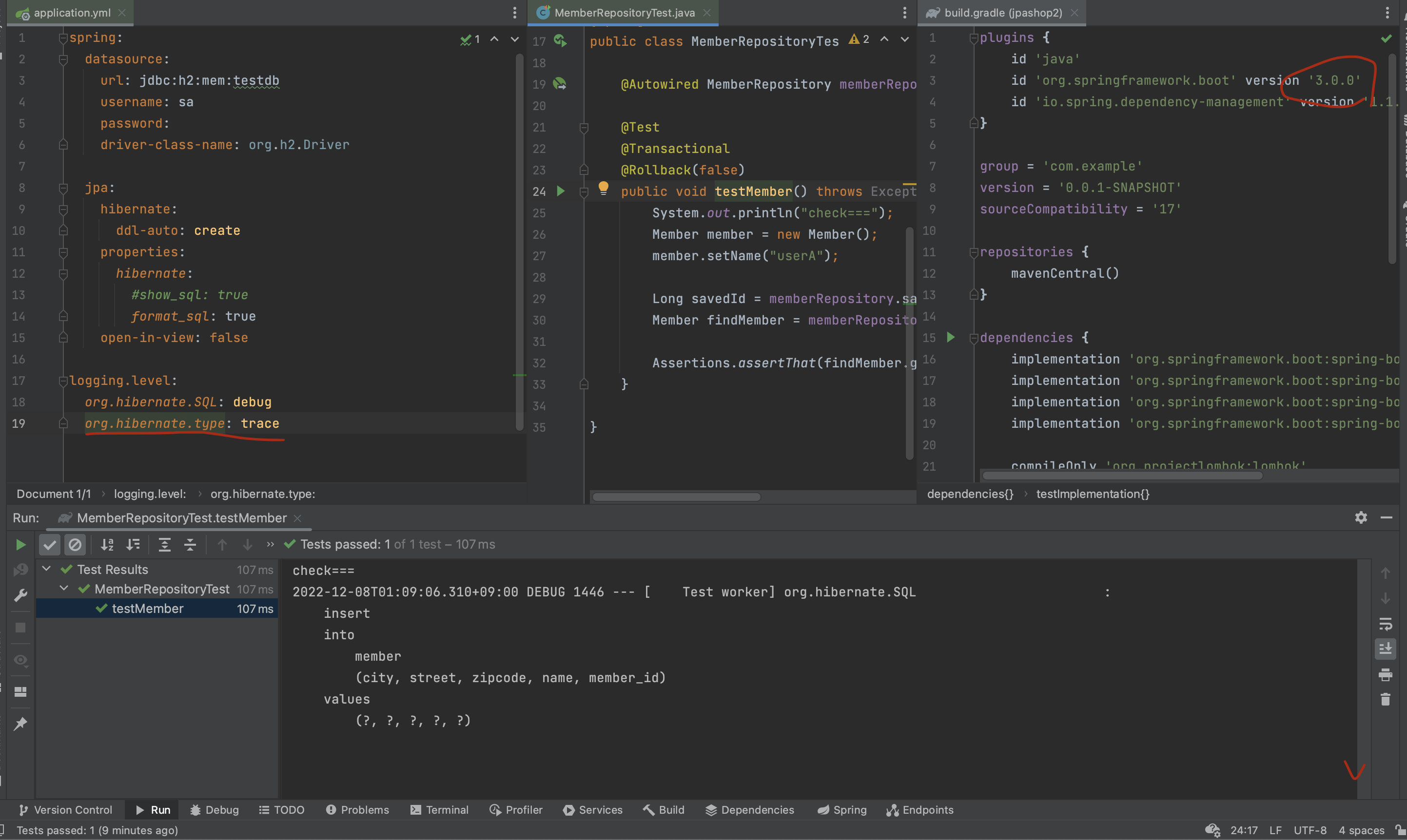Collapse the MemberRepositoryTest tree node
The width and height of the screenshot is (1407, 840).
coord(64,589)
